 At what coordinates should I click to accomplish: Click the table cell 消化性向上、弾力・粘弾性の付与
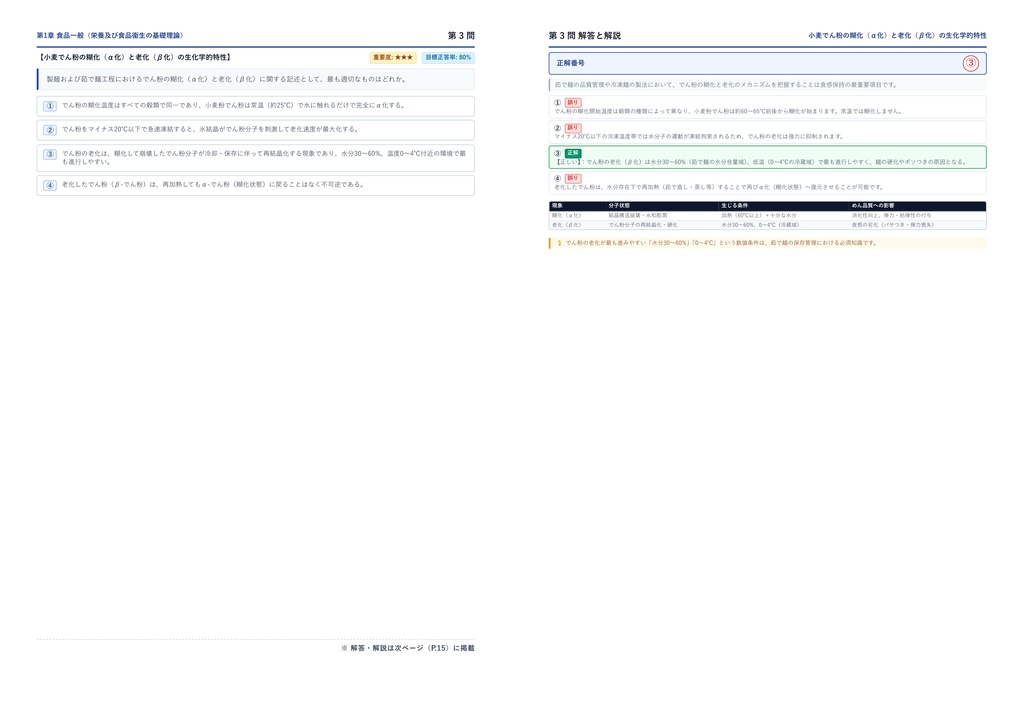pyautogui.click(x=891, y=215)
